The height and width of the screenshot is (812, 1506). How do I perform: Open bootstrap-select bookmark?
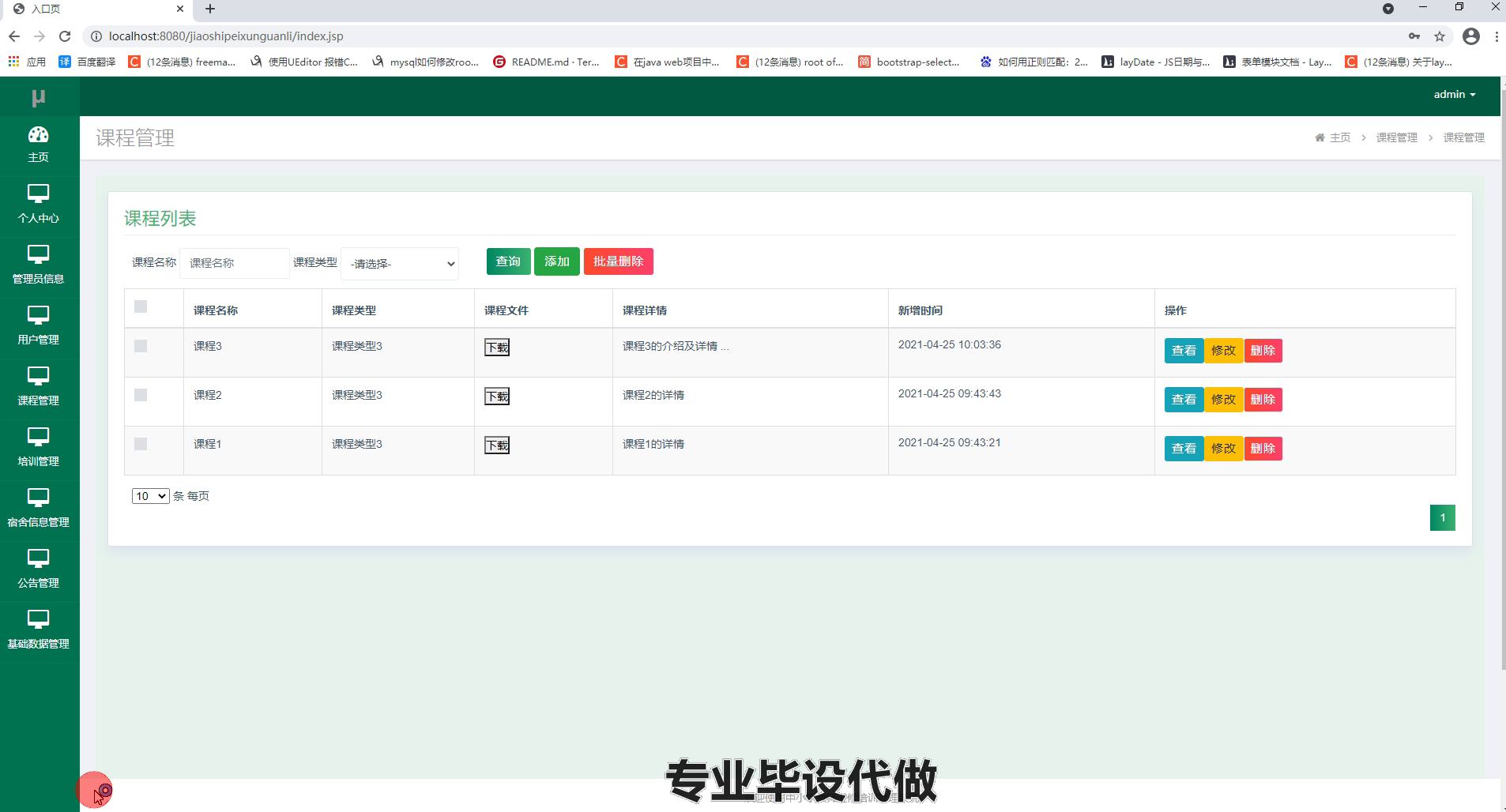click(909, 62)
